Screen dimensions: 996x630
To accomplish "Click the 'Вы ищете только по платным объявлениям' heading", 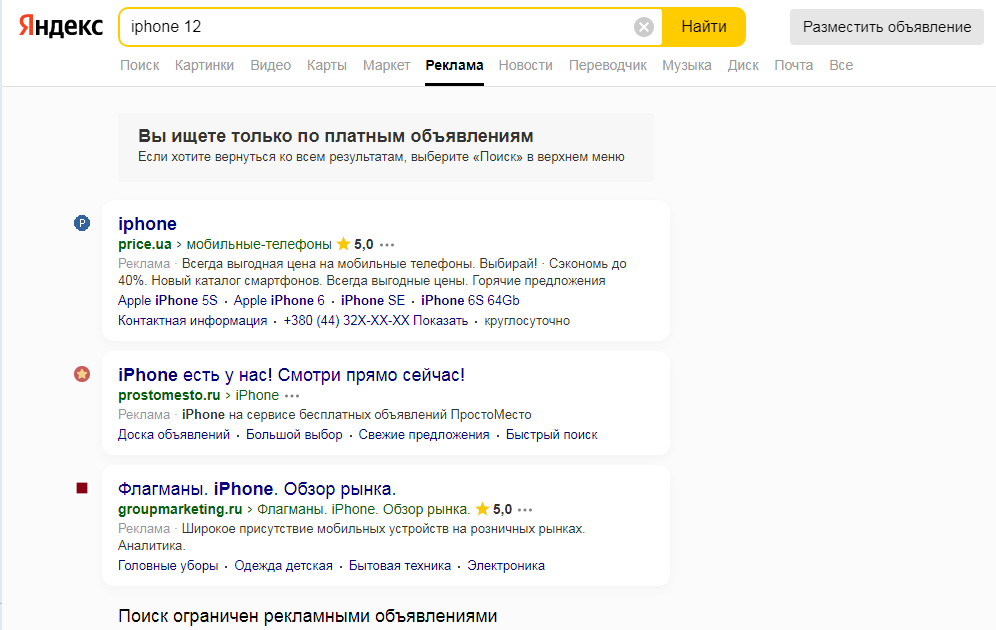I will pyautogui.click(x=335, y=136).
